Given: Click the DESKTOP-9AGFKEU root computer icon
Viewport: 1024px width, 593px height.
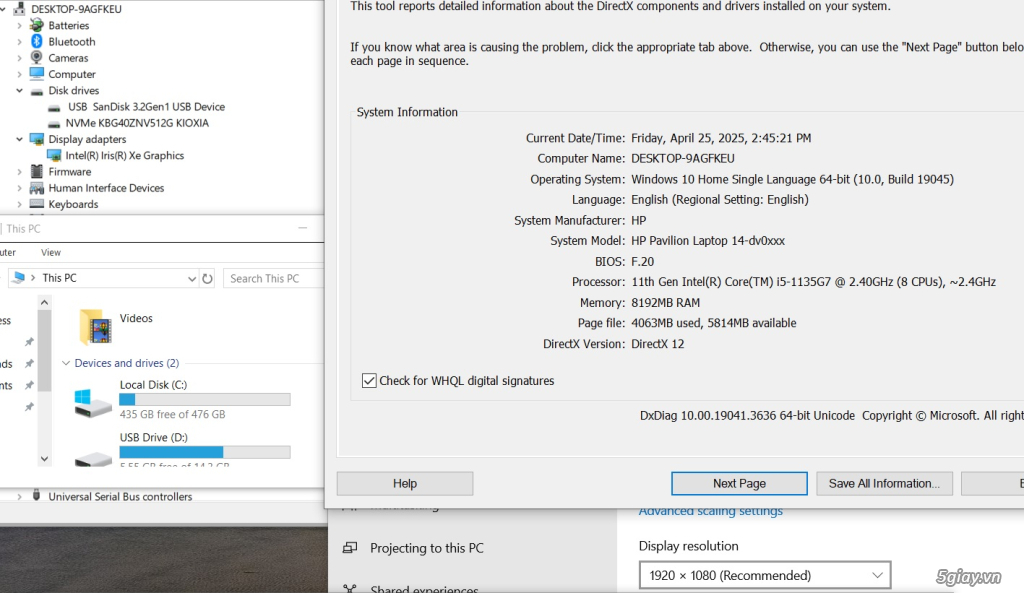Looking at the screenshot, I should pos(20,9).
